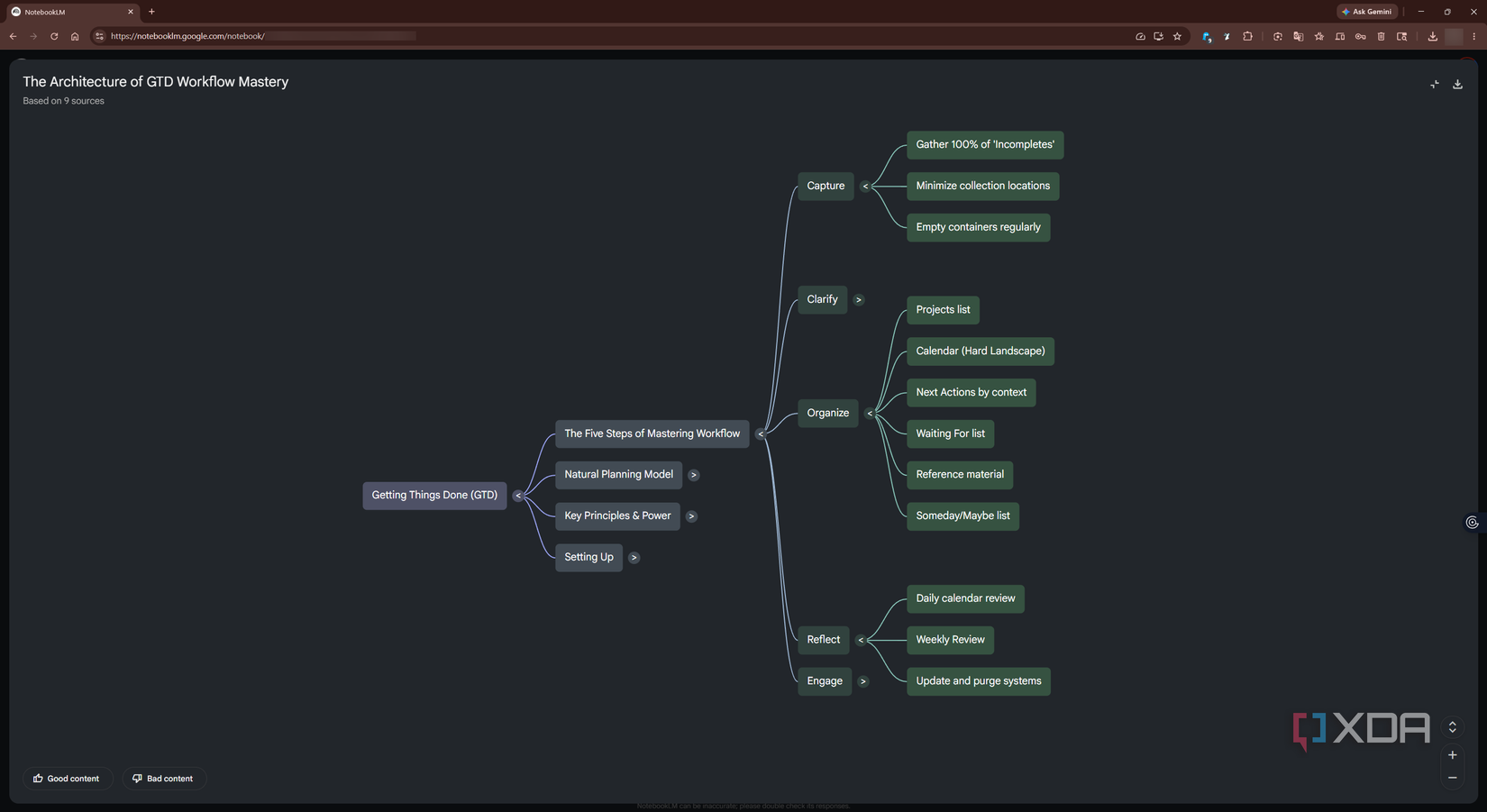The height and width of the screenshot is (812, 1487).
Task: Open the blue ghost extension icon
Action: (x=1207, y=36)
